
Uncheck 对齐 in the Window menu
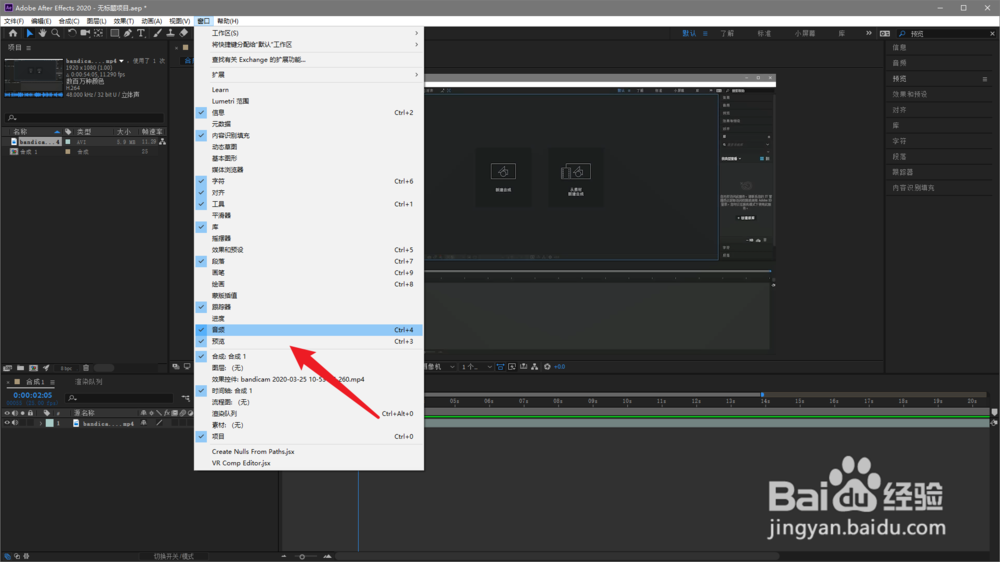pos(309,193)
